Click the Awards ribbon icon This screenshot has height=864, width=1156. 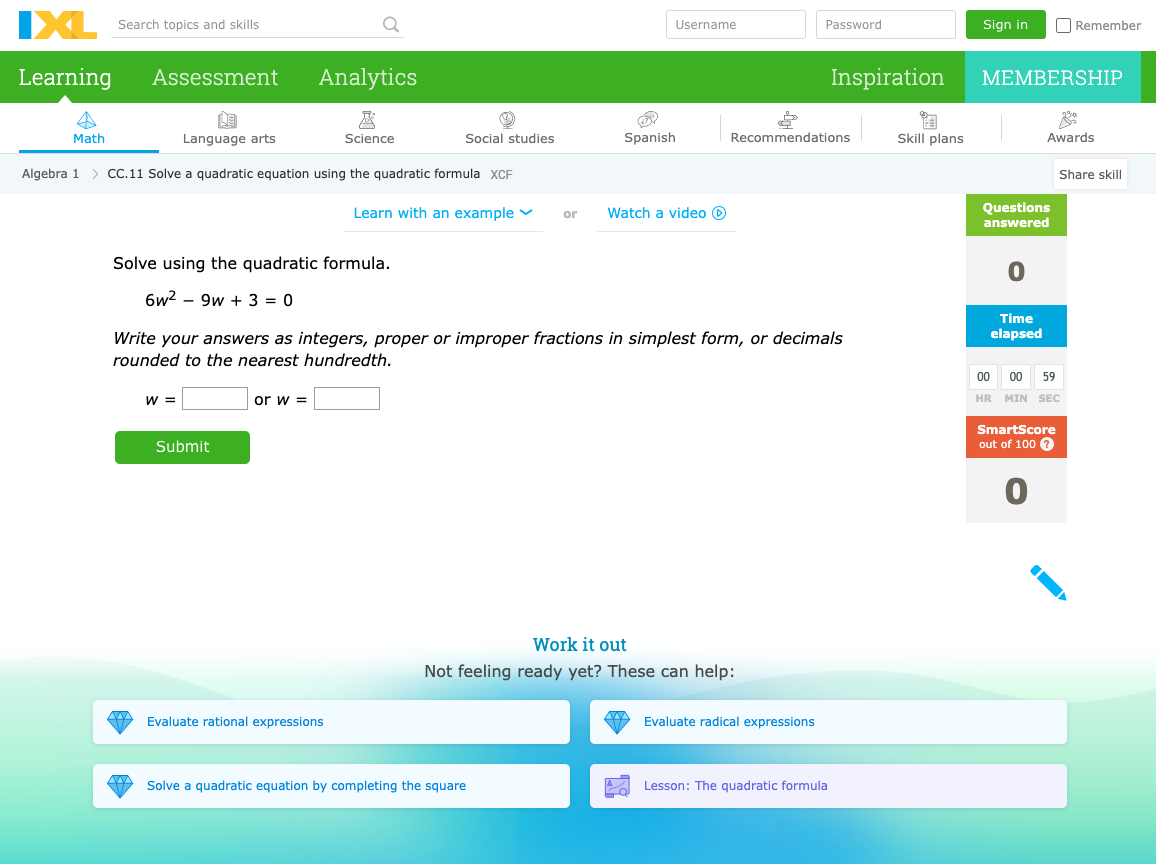pos(1069,120)
